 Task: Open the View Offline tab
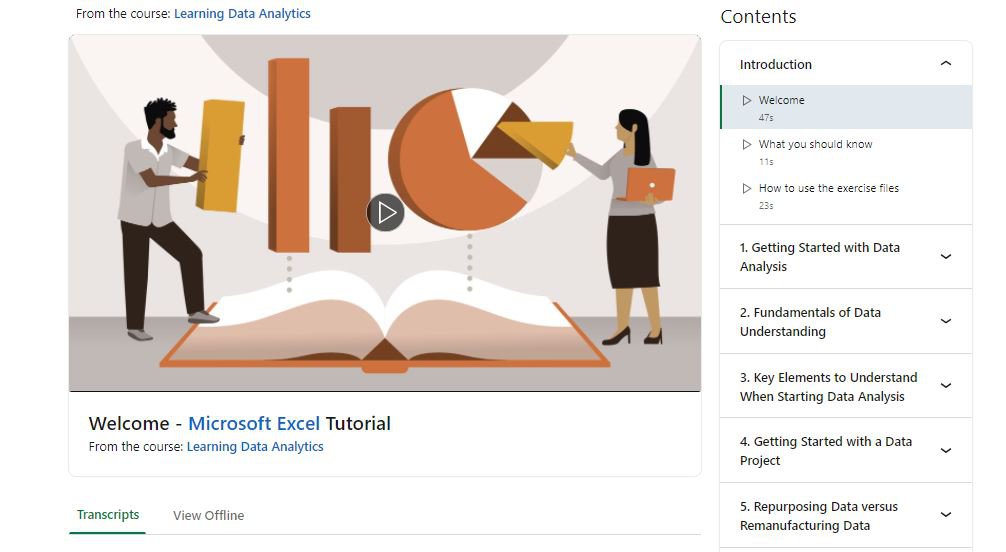(x=209, y=515)
